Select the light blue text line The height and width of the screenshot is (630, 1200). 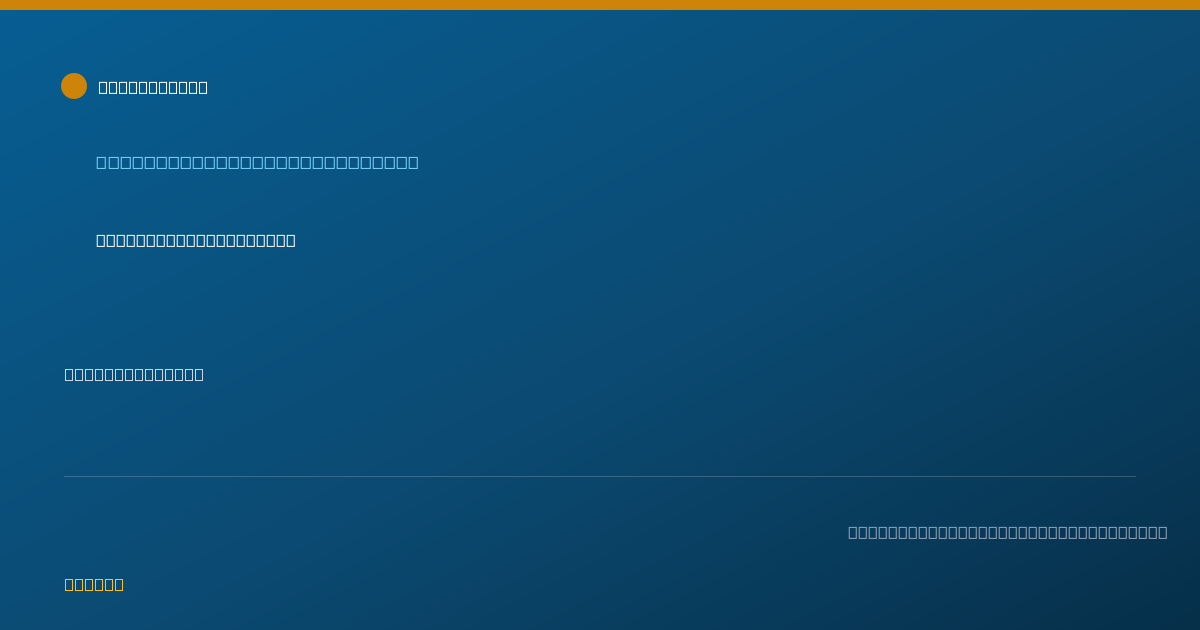click(257, 162)
